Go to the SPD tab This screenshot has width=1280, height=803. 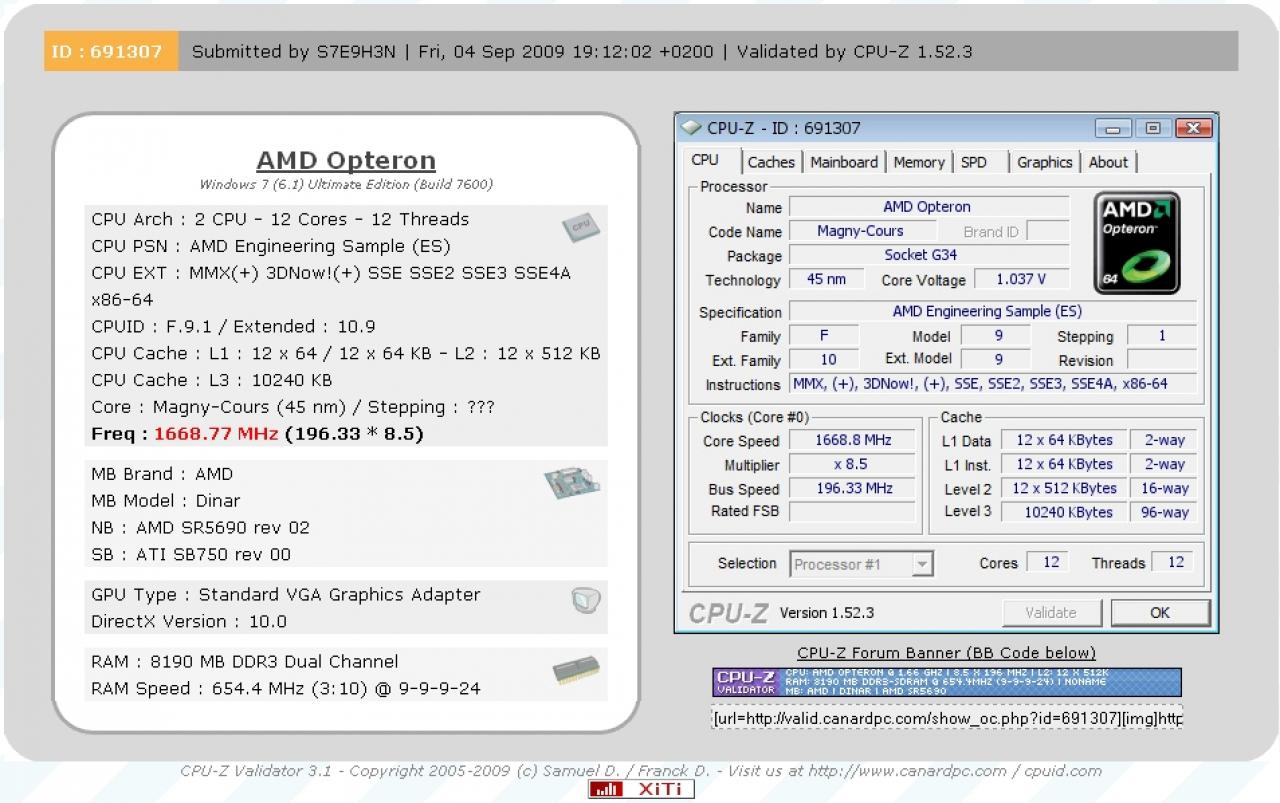point(974,162)
